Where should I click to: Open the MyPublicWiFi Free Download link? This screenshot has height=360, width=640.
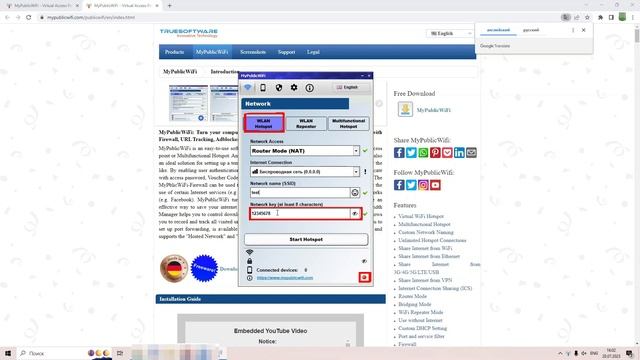click(433, 110)
